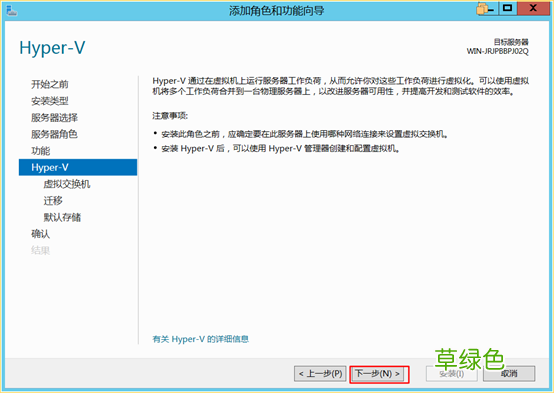Go back with the 上一步(P) button
This screenshot has width=554, height=393.
tap(321, 374)
